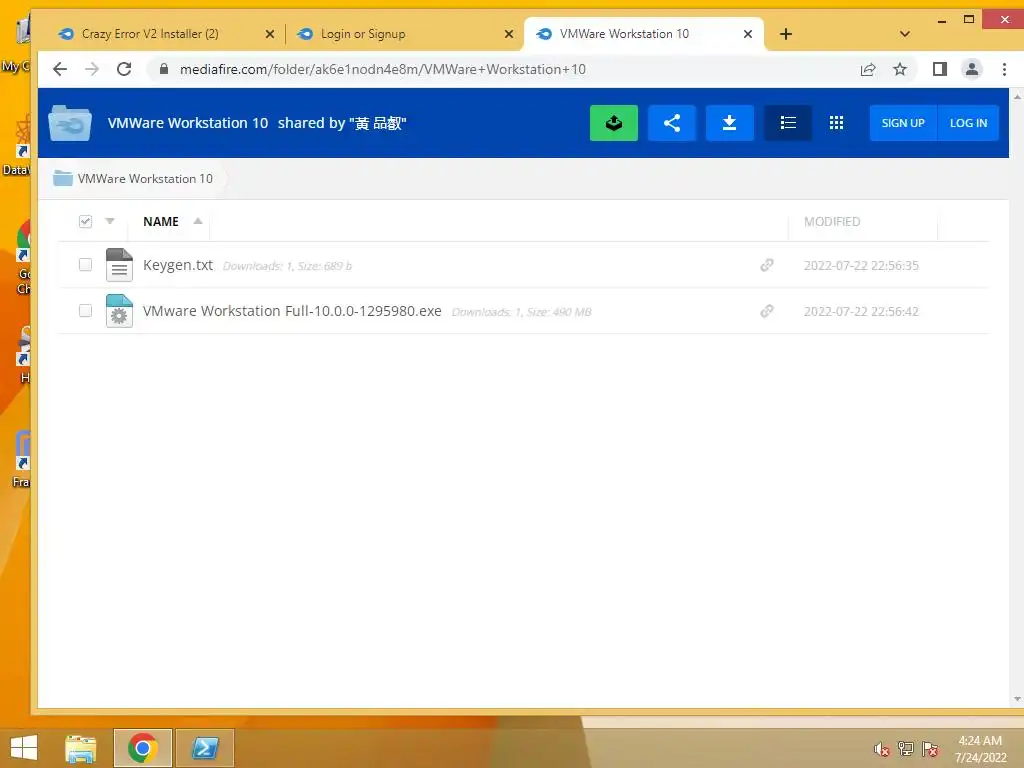Check the VMware Workstation exe checkbox
The height and width of the screenshot is (768, 1024).
pos(85,310)
